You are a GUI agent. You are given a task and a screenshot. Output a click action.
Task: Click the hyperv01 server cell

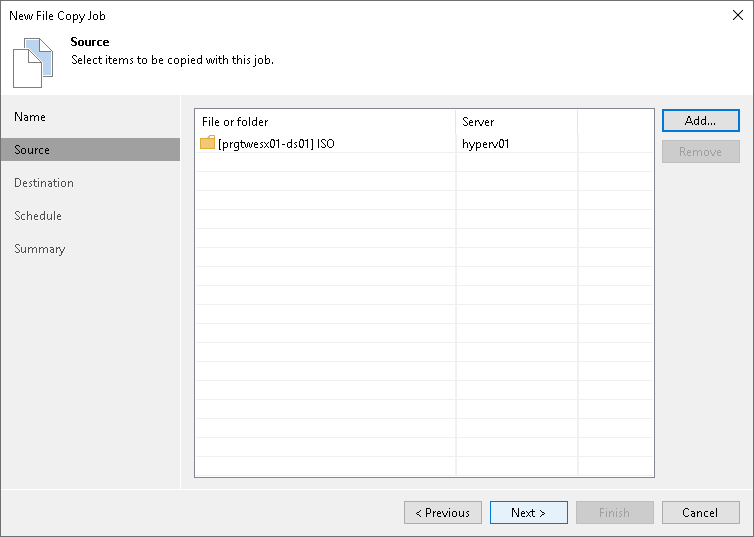click(486, 144)
